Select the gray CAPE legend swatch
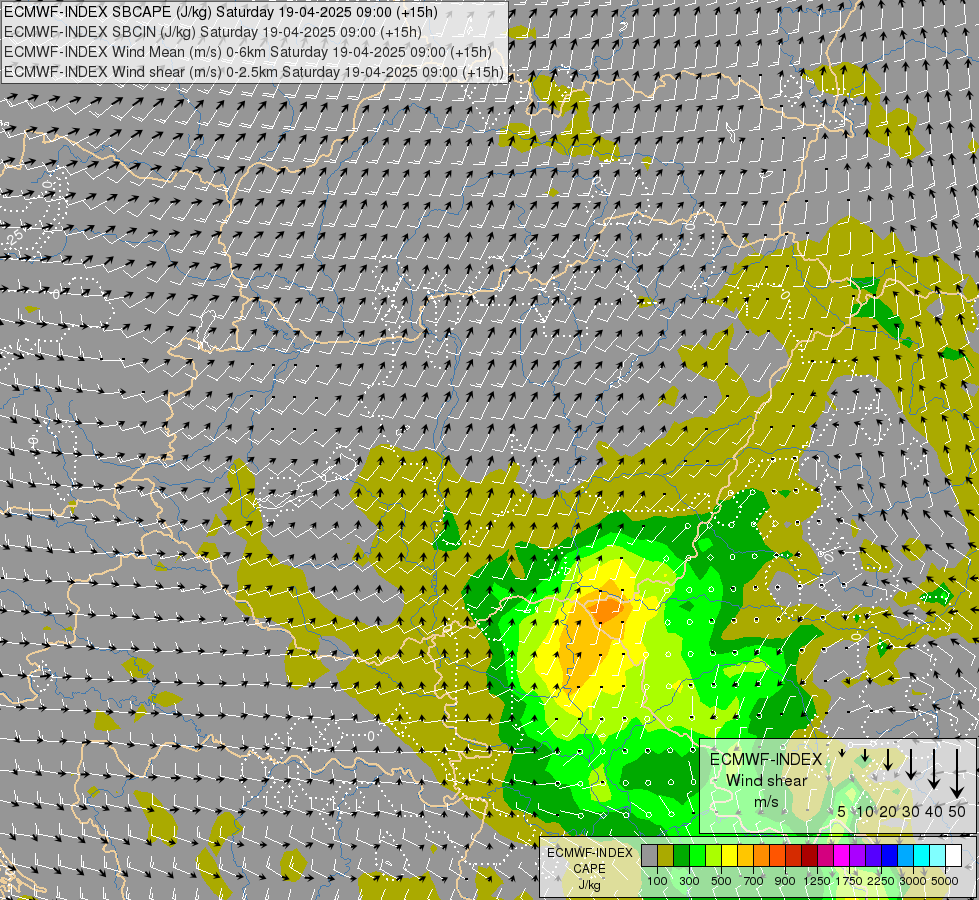The height and width of the screenshot is (900, 979). [649, 855]
